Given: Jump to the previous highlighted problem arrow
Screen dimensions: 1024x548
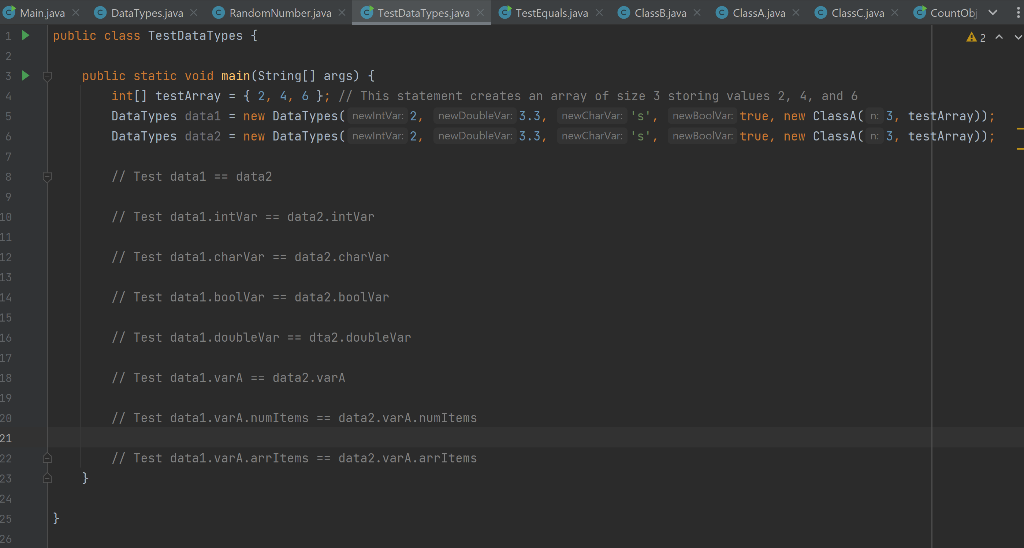Looking at the screenshot, I should [999, 37].
